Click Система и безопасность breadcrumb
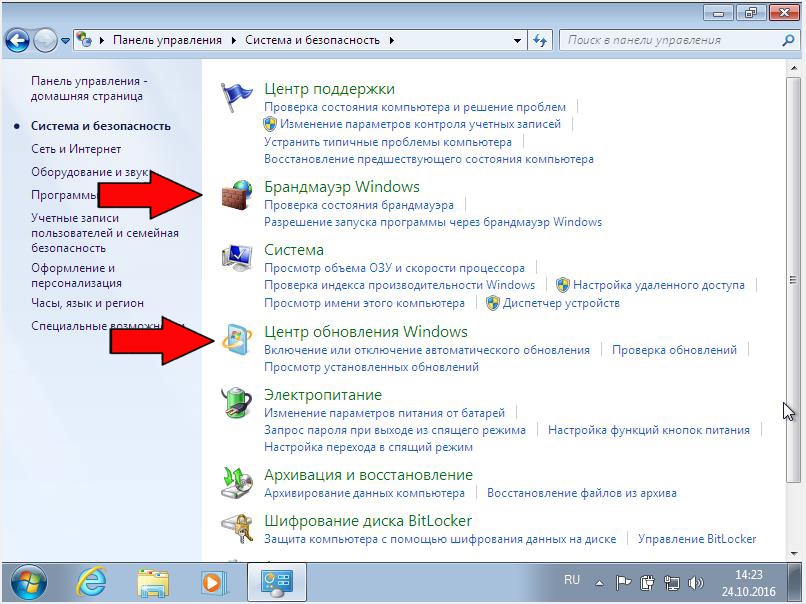Screen dimensions: 806x604 (313, 40)
